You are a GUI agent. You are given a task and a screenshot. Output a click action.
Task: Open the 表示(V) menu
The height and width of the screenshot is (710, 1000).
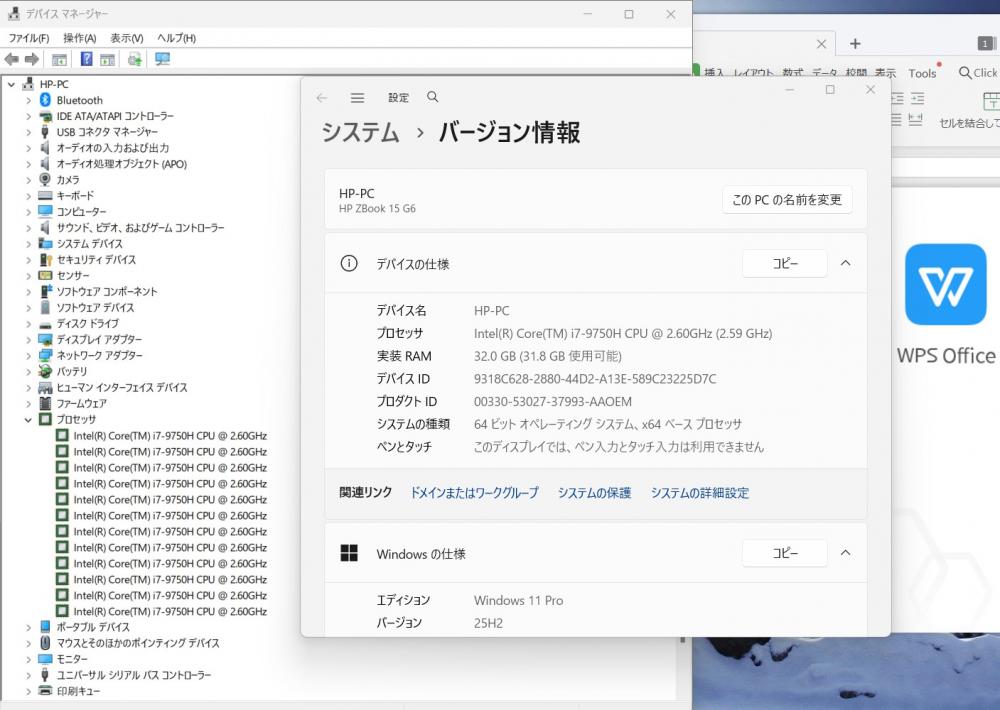coord(126,38)
